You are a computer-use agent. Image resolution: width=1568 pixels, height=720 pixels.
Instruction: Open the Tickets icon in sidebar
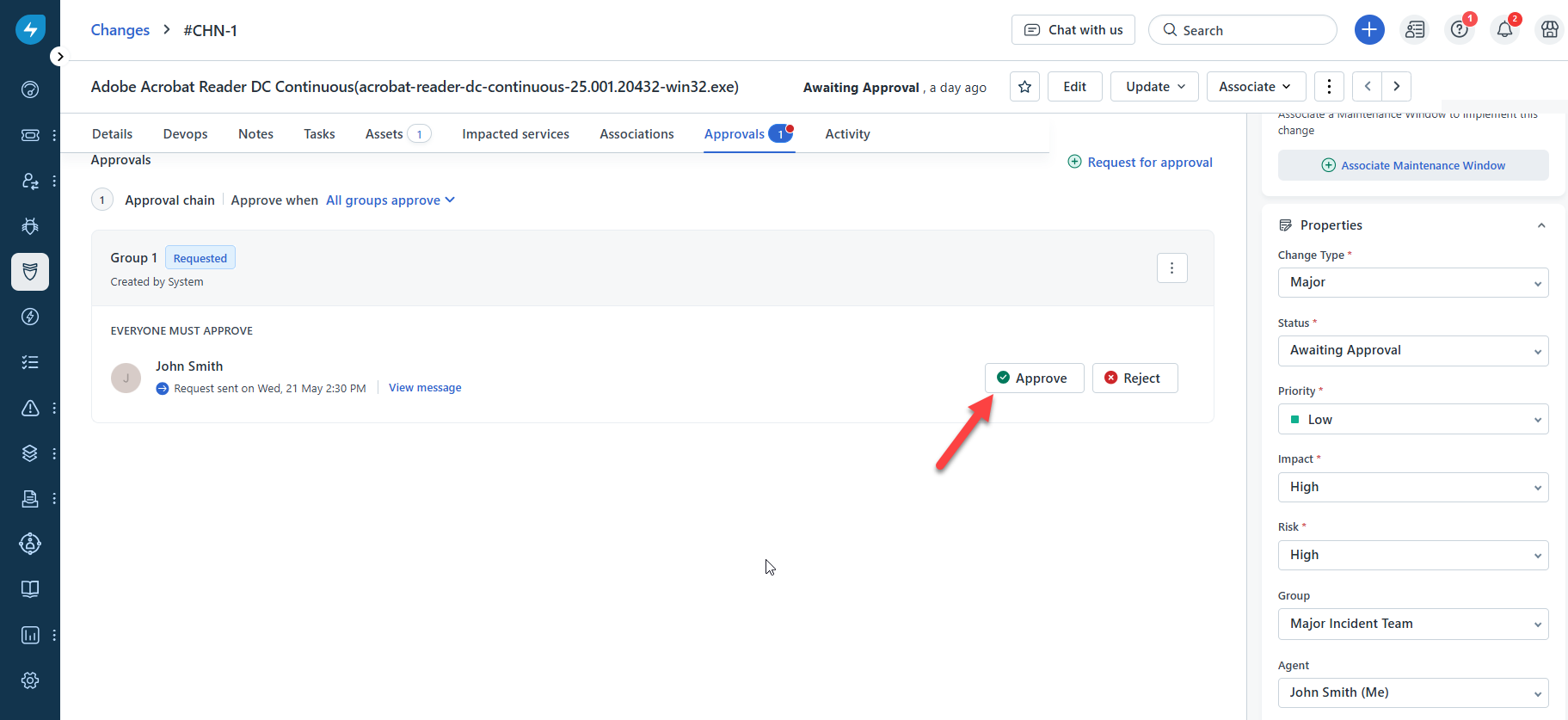tap(30, 135)
